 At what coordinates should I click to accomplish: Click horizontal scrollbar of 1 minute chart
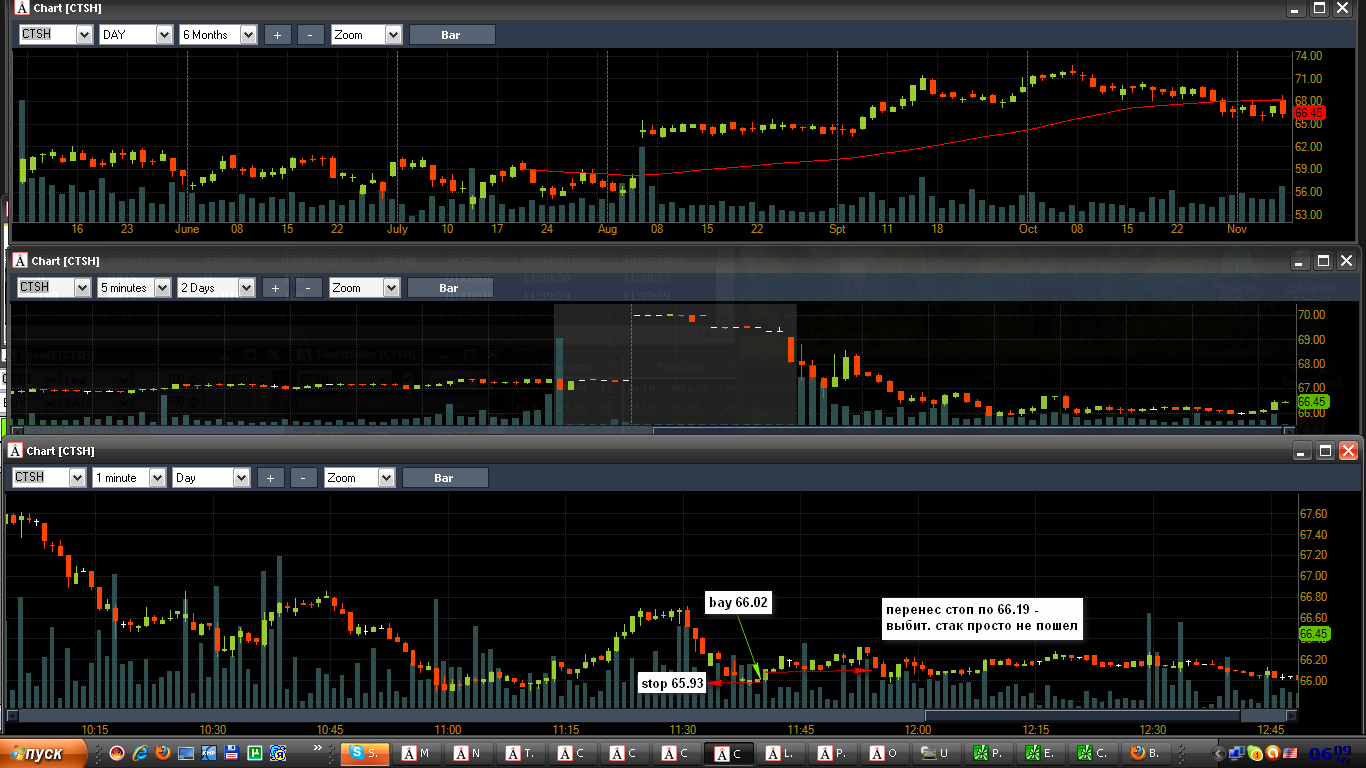651,715
